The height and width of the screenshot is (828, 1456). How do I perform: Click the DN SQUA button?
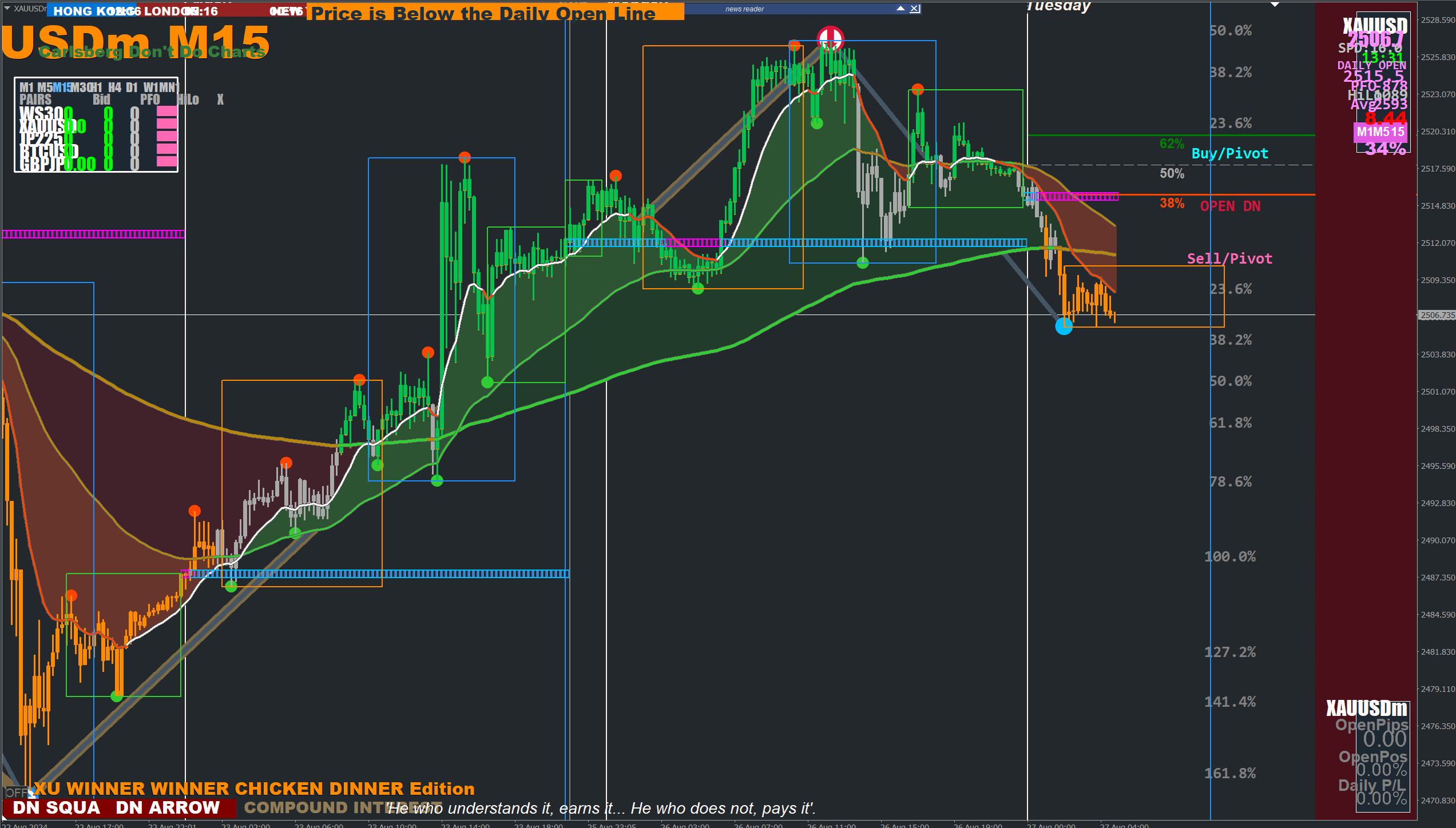point(56,807)
